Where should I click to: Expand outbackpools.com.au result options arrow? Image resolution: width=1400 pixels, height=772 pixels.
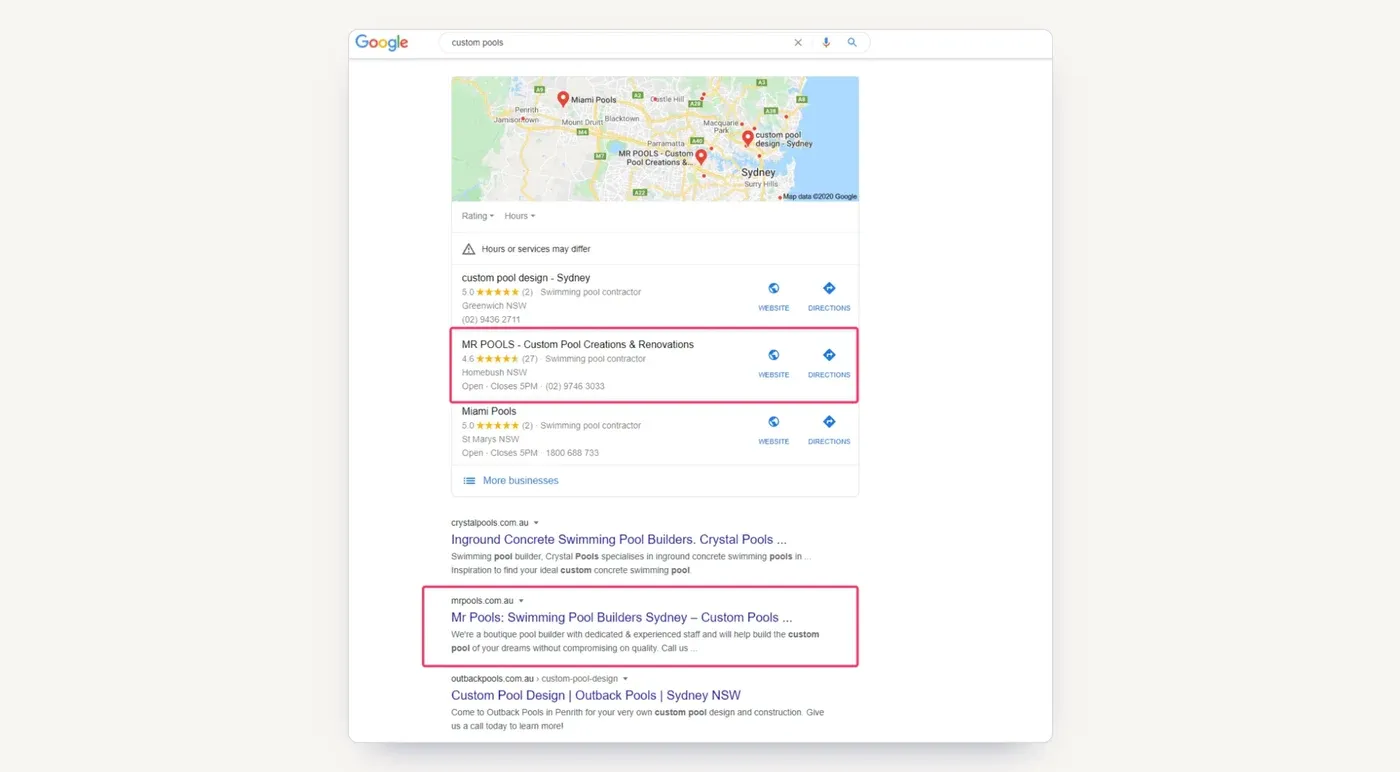point(625,679)
